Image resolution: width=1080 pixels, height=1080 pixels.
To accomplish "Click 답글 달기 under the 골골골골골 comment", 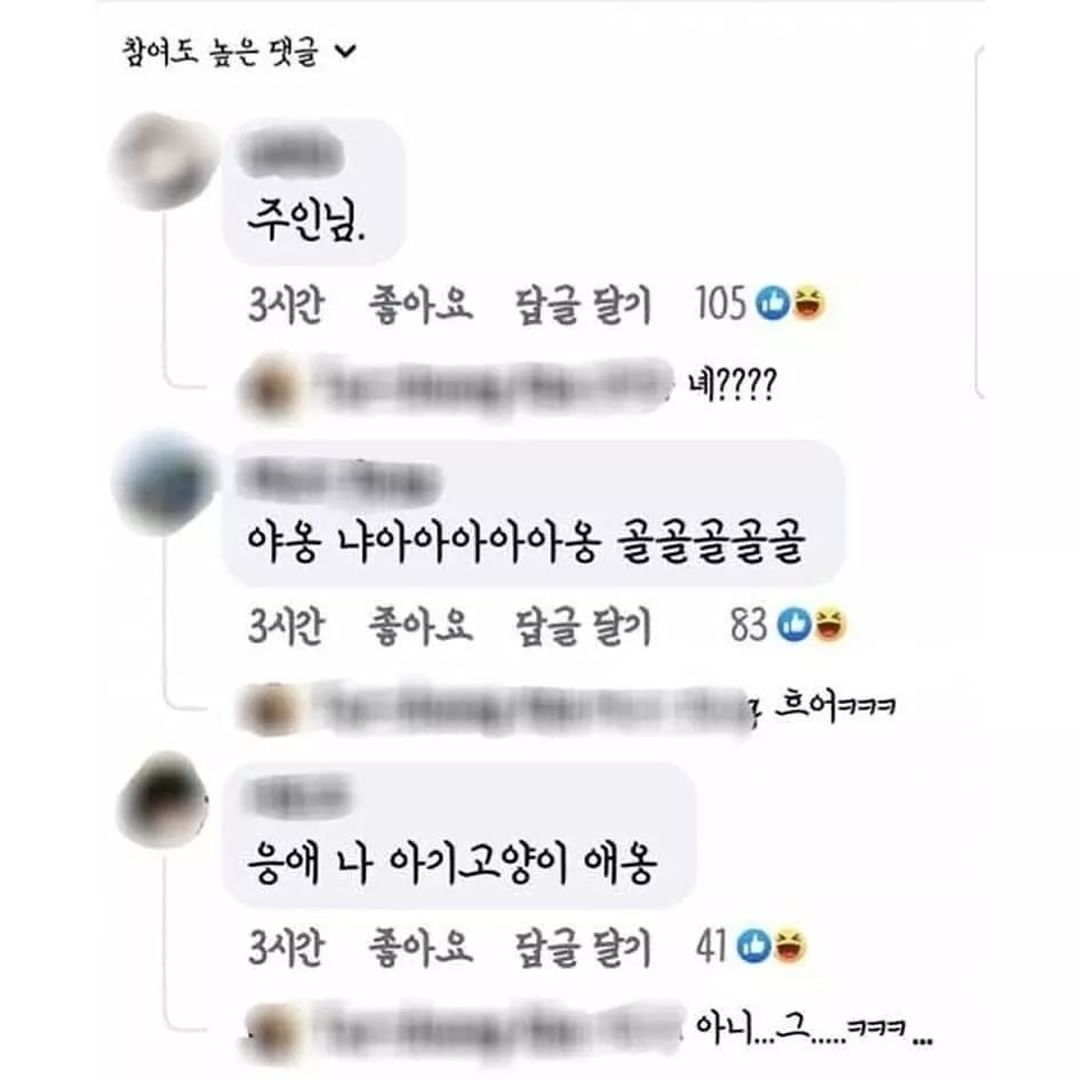I will tap(583, 626).
